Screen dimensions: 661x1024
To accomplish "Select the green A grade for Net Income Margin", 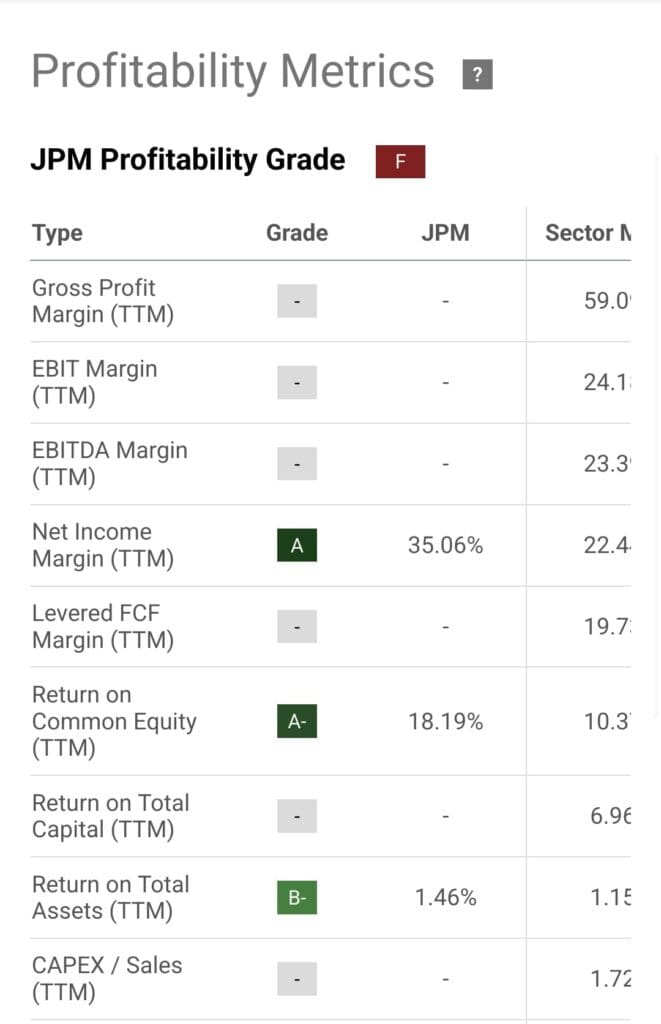I will (x=296, y=545).
